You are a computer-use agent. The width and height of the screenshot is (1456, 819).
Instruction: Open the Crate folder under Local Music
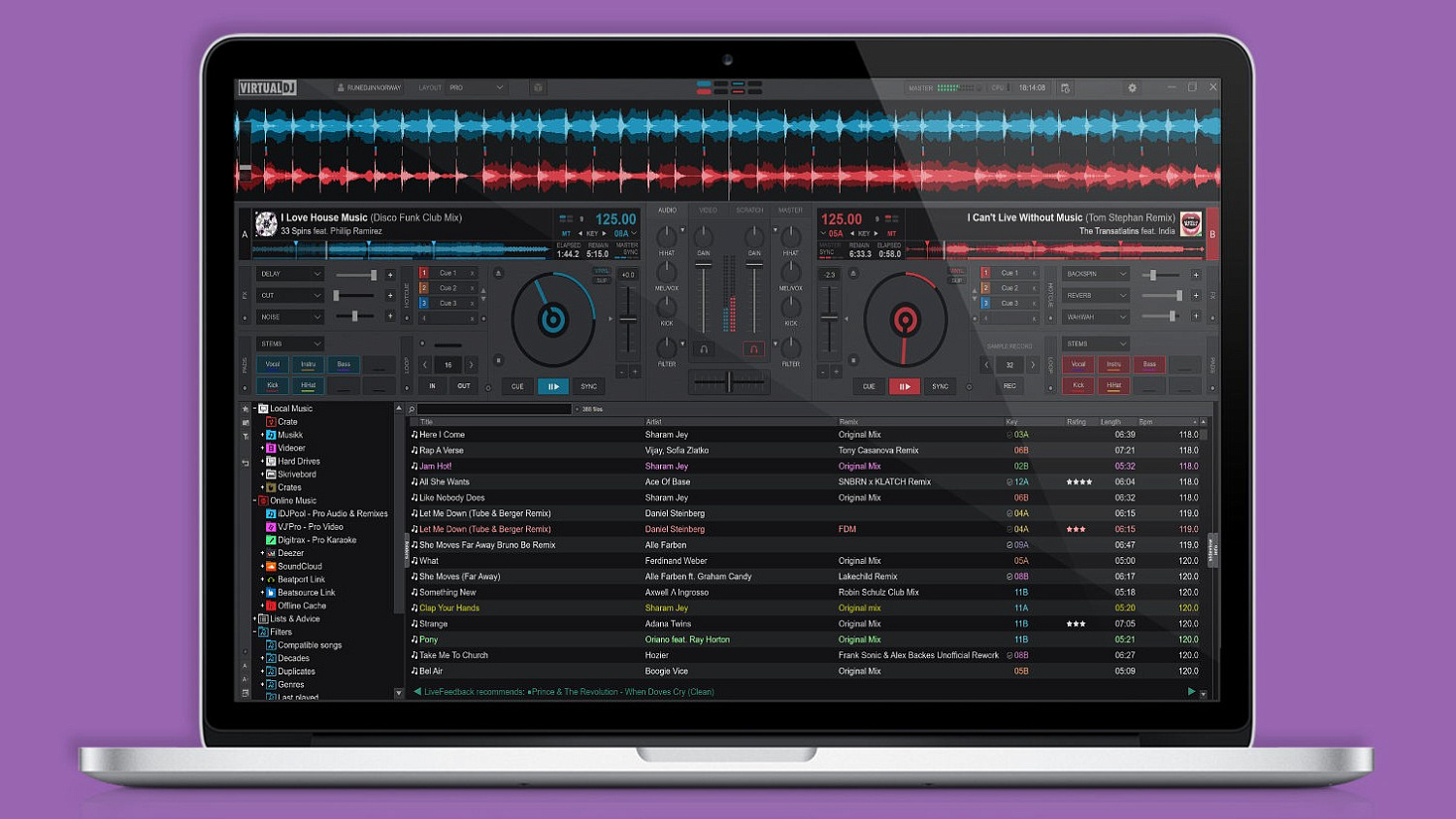[287, 421]
